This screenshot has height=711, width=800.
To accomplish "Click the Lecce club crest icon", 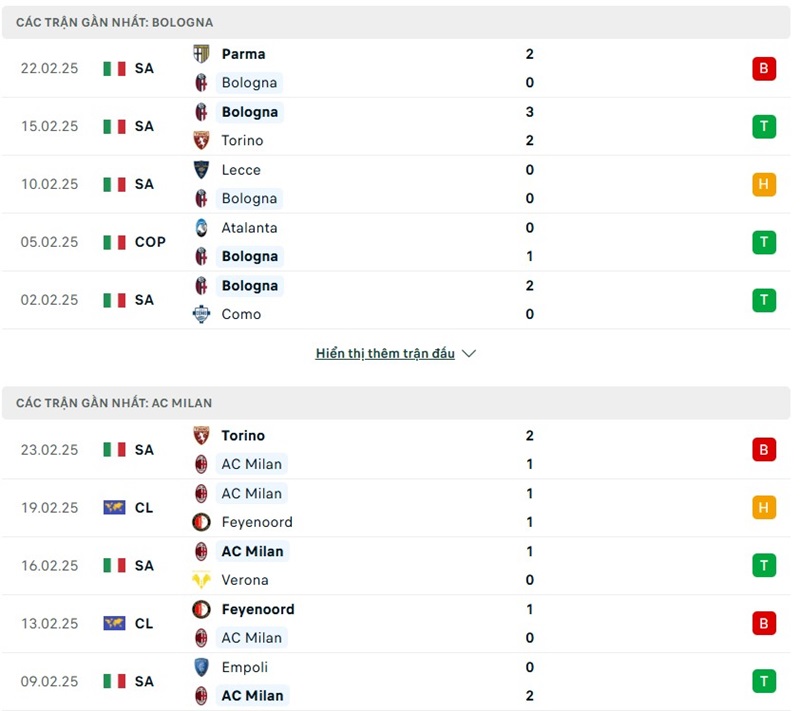I will (201, 170).
